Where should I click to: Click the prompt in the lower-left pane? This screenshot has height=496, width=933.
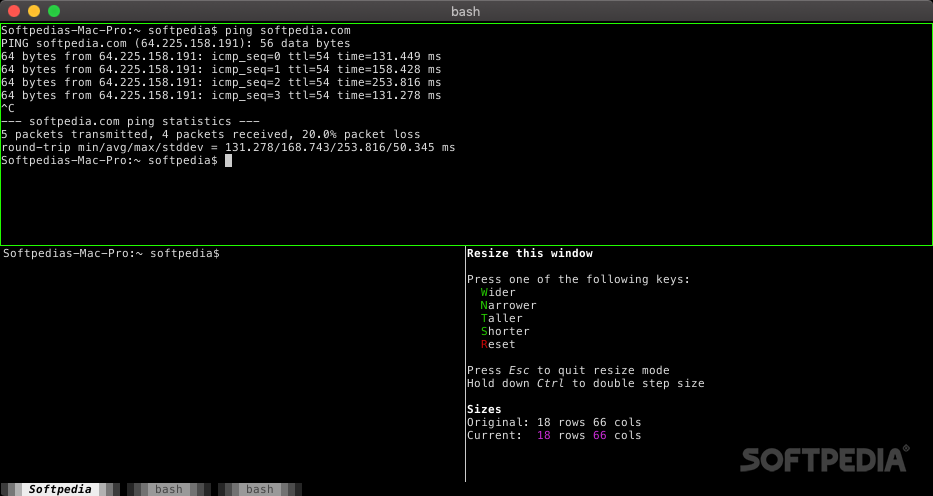click(111, 253)
